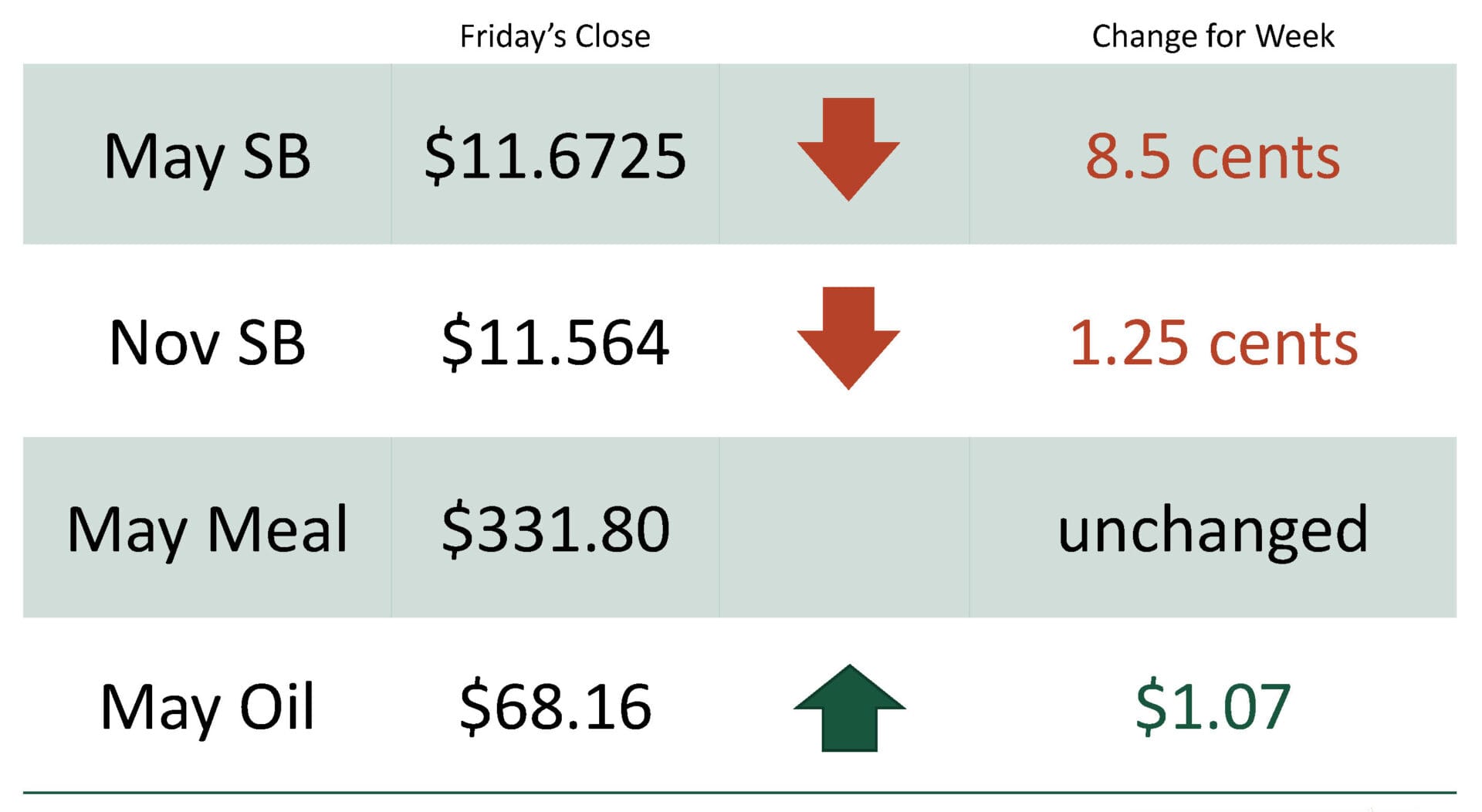
Task: Select the "May Meal" row label
Action: point(207,529)
